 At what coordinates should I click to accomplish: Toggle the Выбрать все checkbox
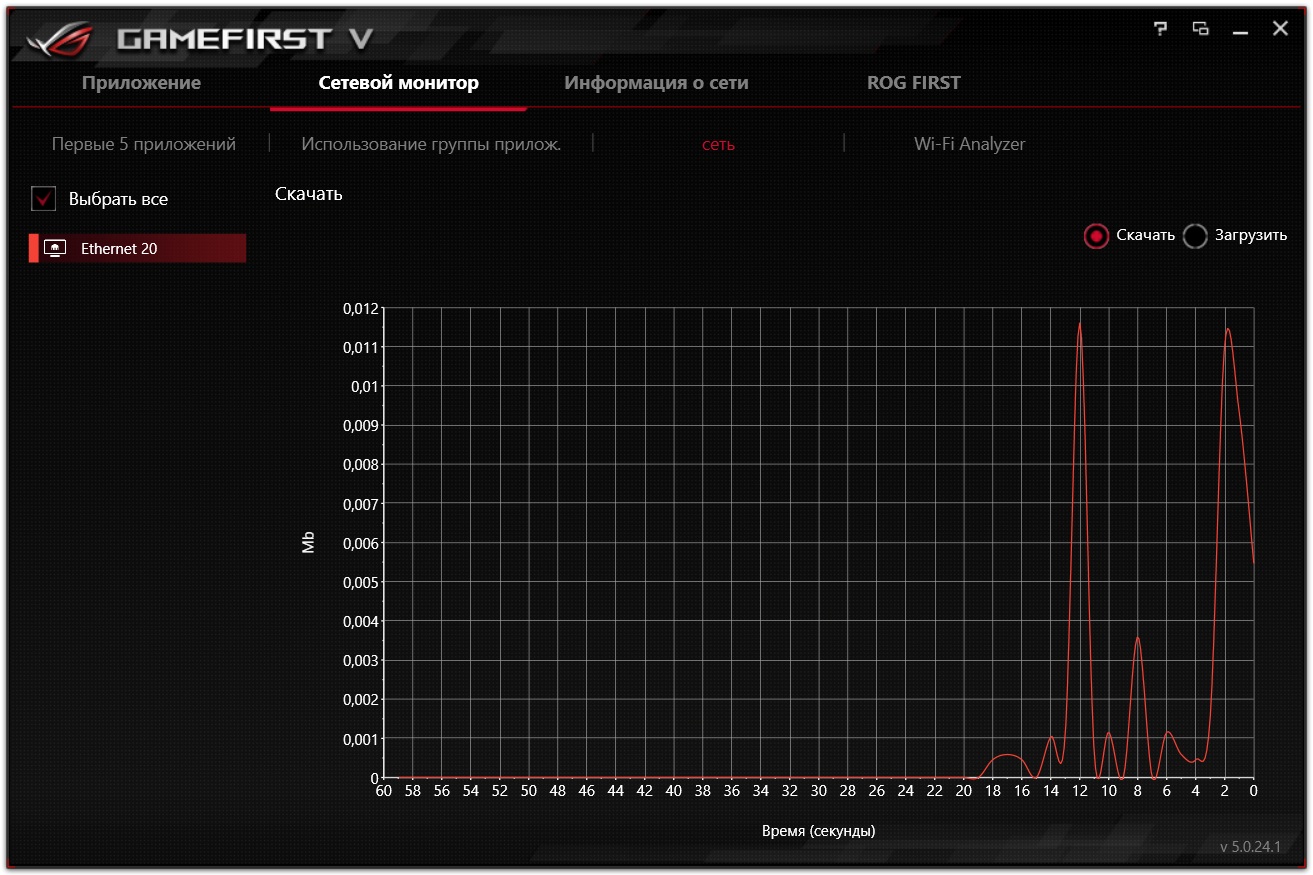click(x=44, y=198)
